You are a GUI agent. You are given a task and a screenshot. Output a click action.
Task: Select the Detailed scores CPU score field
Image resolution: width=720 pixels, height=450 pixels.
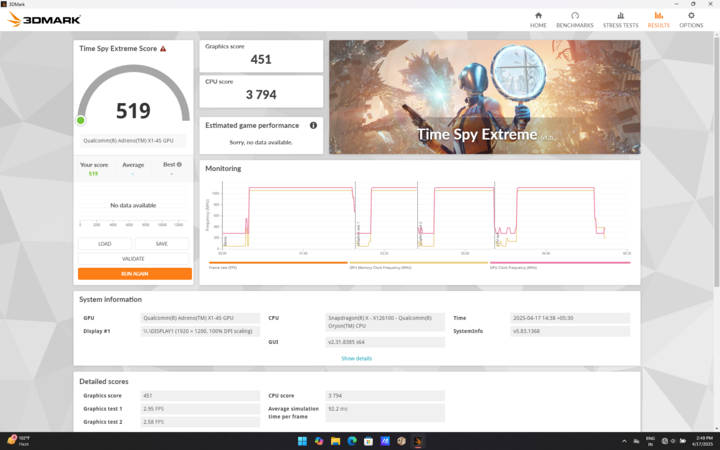(x=385, y=395)
